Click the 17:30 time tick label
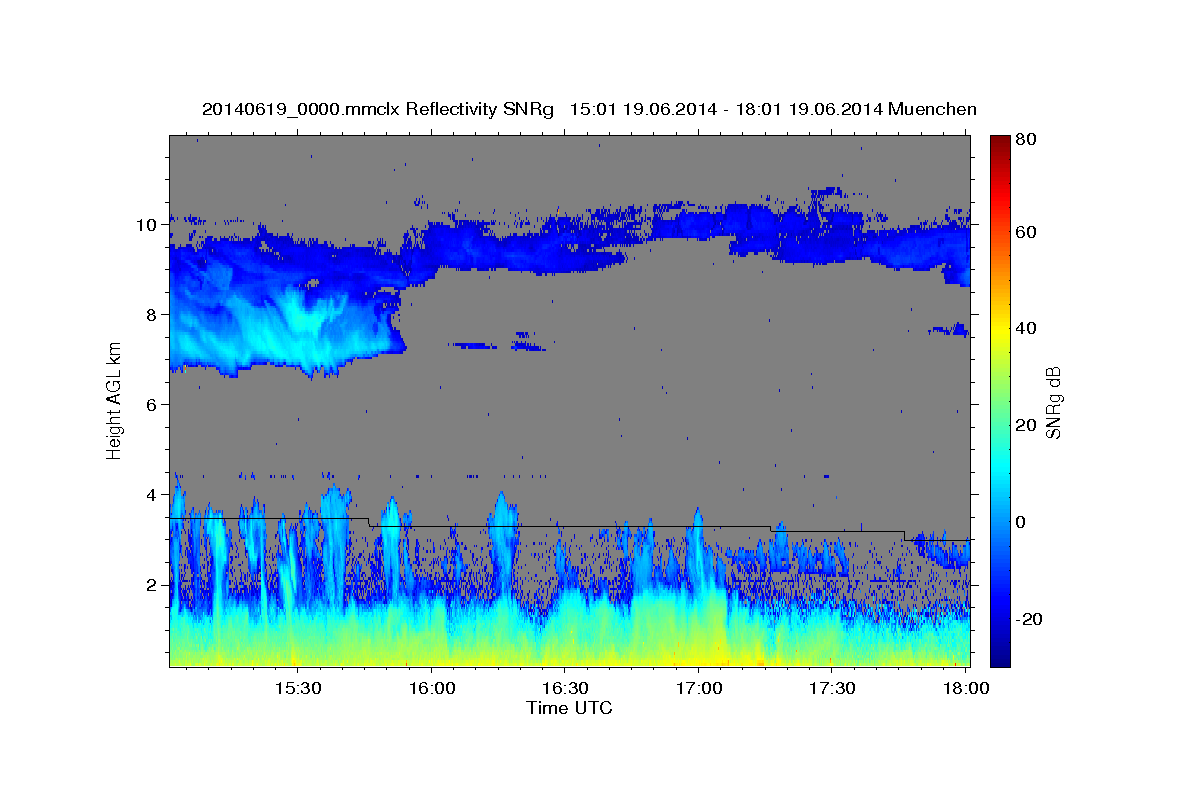Image resolution: width=1200 pixels, height=800 pixels. coord(833,689)
